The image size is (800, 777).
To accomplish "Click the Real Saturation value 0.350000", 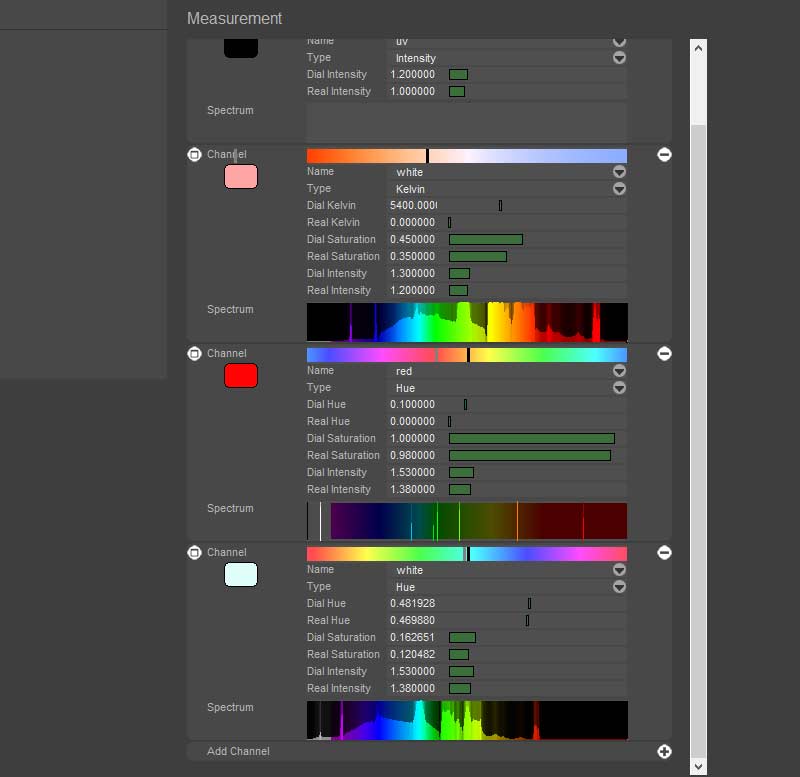I will pyautogui.click(x=412, y=256).
